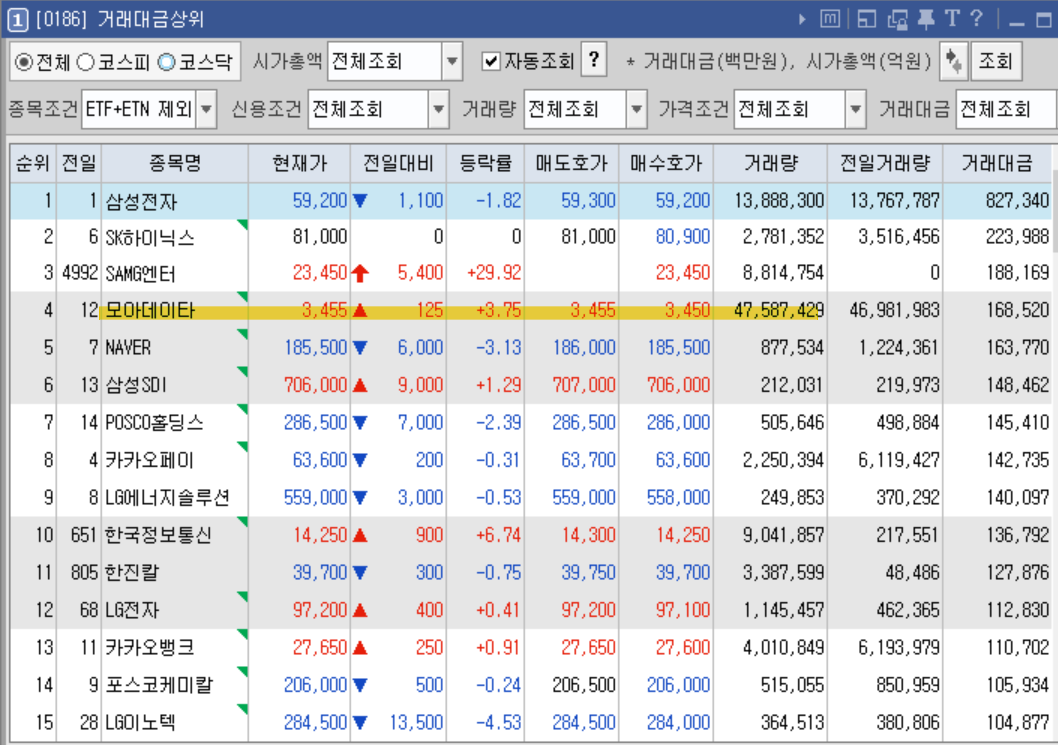Select the LG이노텍 stock name
The image size is (1058, 745).
point(140,722)
